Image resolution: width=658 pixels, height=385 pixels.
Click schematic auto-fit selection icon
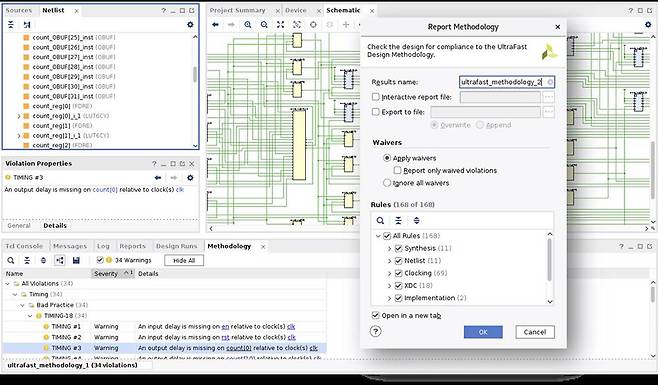[x=297, y=25]
